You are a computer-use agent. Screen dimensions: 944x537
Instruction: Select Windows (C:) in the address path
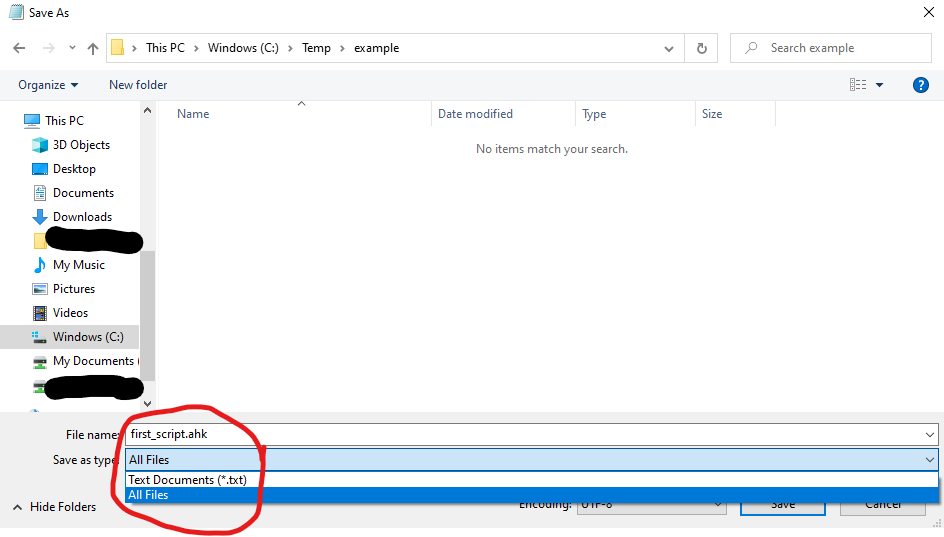(x=243, y=48)
